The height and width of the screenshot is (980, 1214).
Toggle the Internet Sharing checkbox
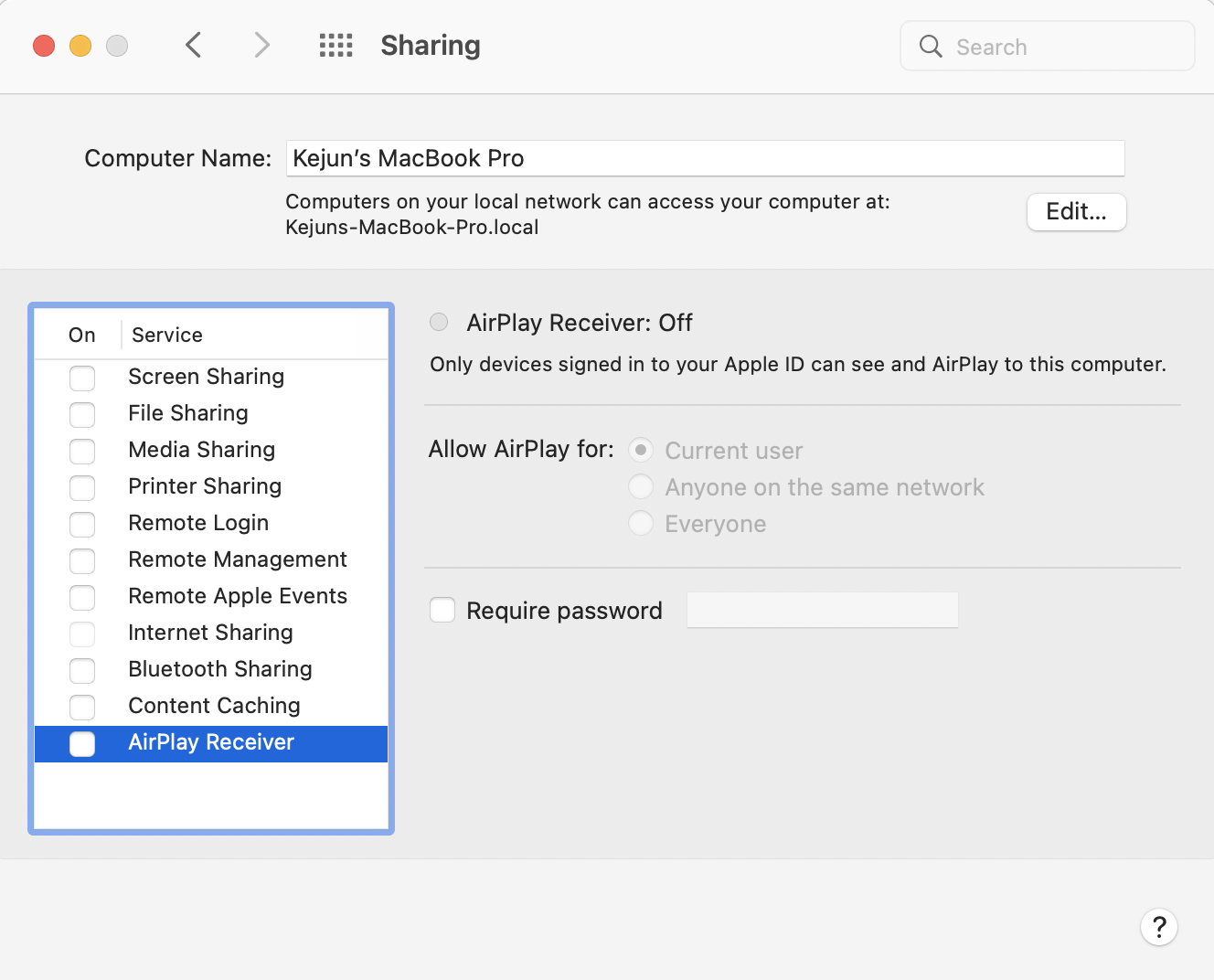[82, 634]
